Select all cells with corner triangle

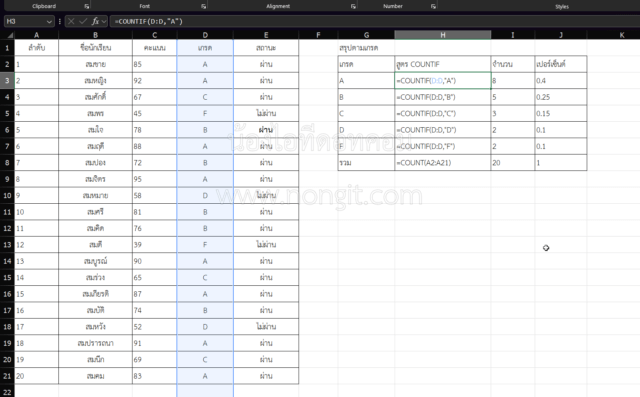click(x=9, y=35)
